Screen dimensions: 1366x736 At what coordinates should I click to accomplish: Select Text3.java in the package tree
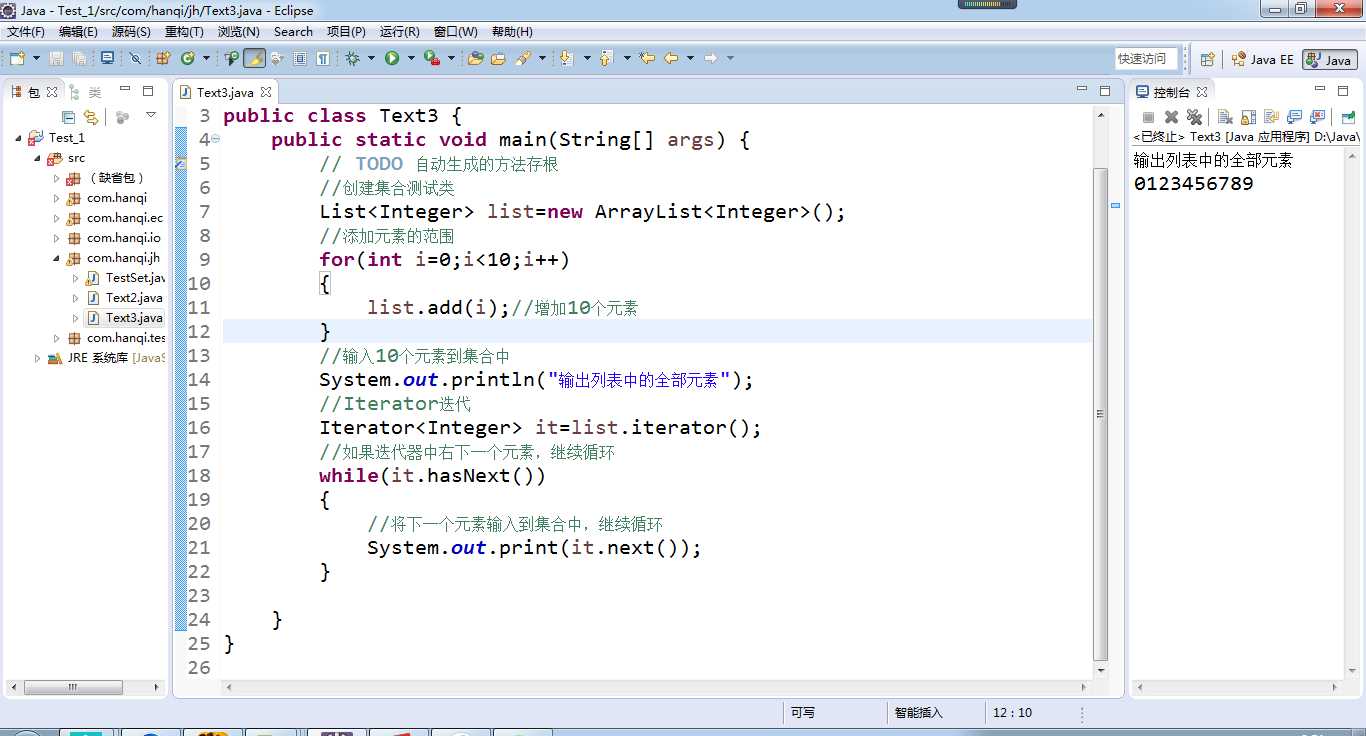[x=133, y=318]
